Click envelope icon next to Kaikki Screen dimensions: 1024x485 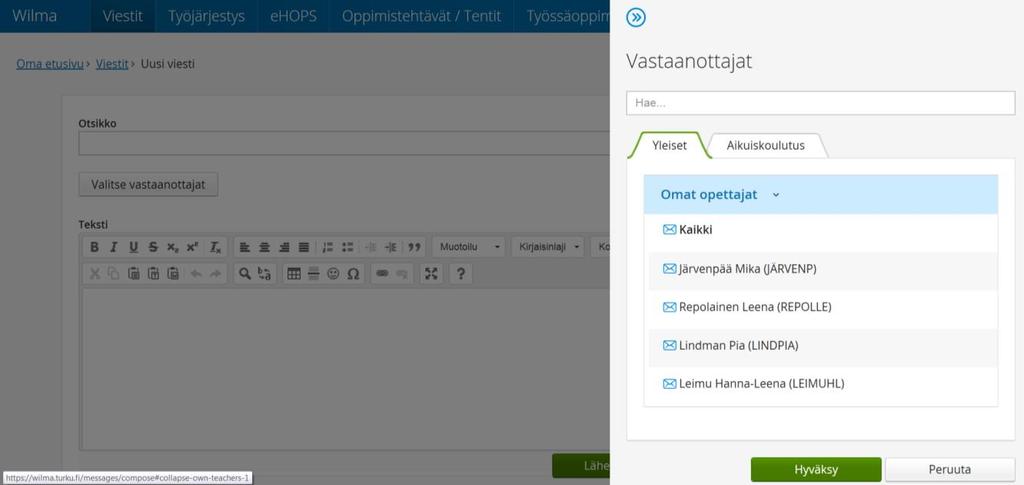click(669, 230)
